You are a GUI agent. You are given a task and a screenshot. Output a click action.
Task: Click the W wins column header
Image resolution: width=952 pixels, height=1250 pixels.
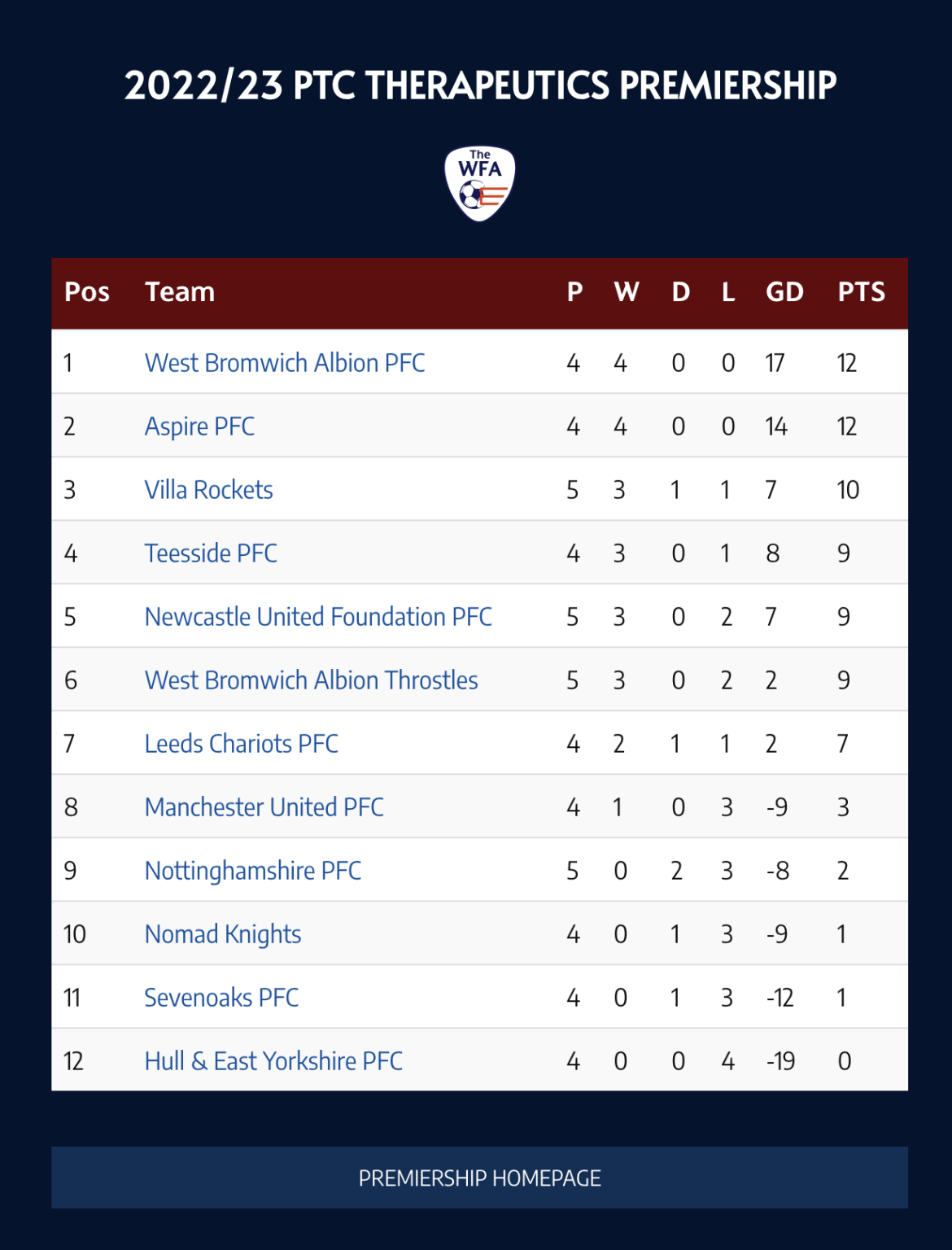point(627,292)
